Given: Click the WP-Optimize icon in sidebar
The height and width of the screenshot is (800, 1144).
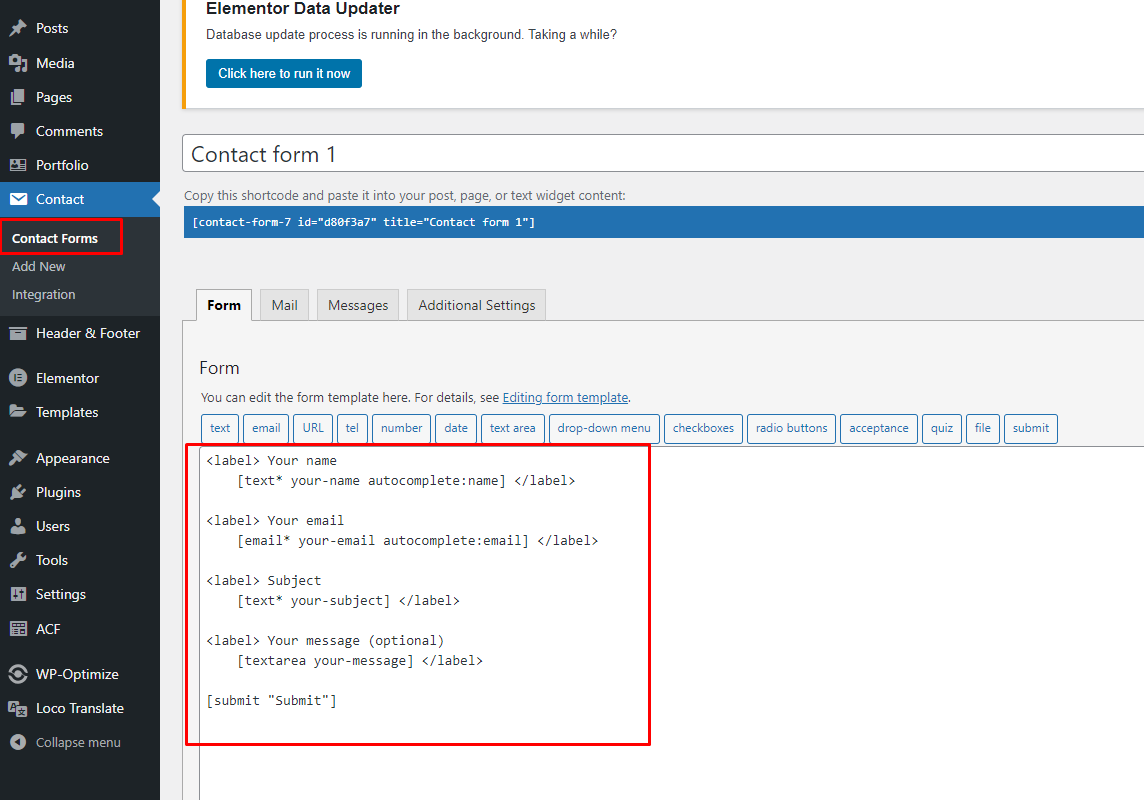Looking at the screenshot, I should pyautogui.click(x=18, y=674).
